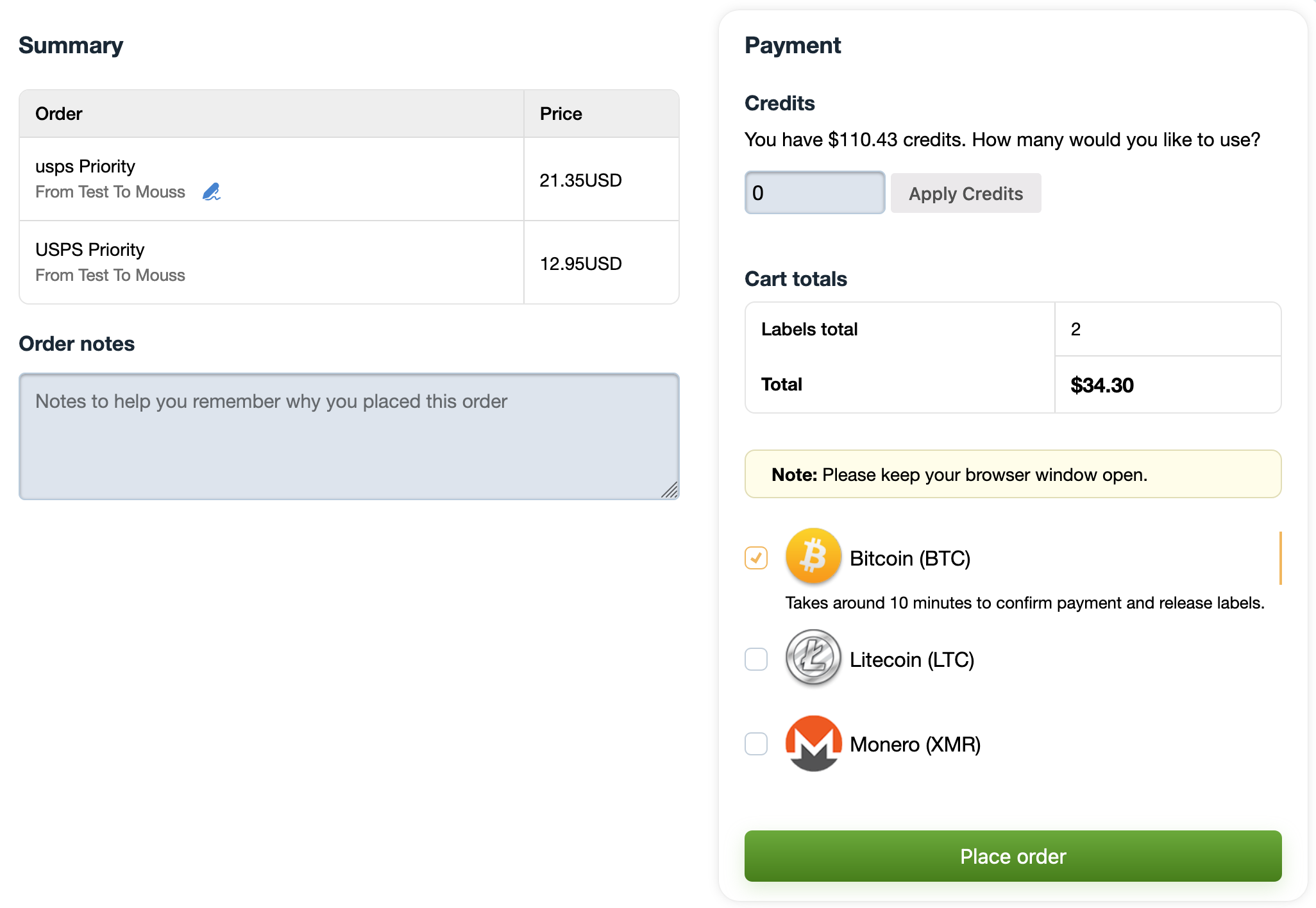Click the Bitcoin coin logo
This screenshot has height=908, width=1316.
click(x=813, y=556)
